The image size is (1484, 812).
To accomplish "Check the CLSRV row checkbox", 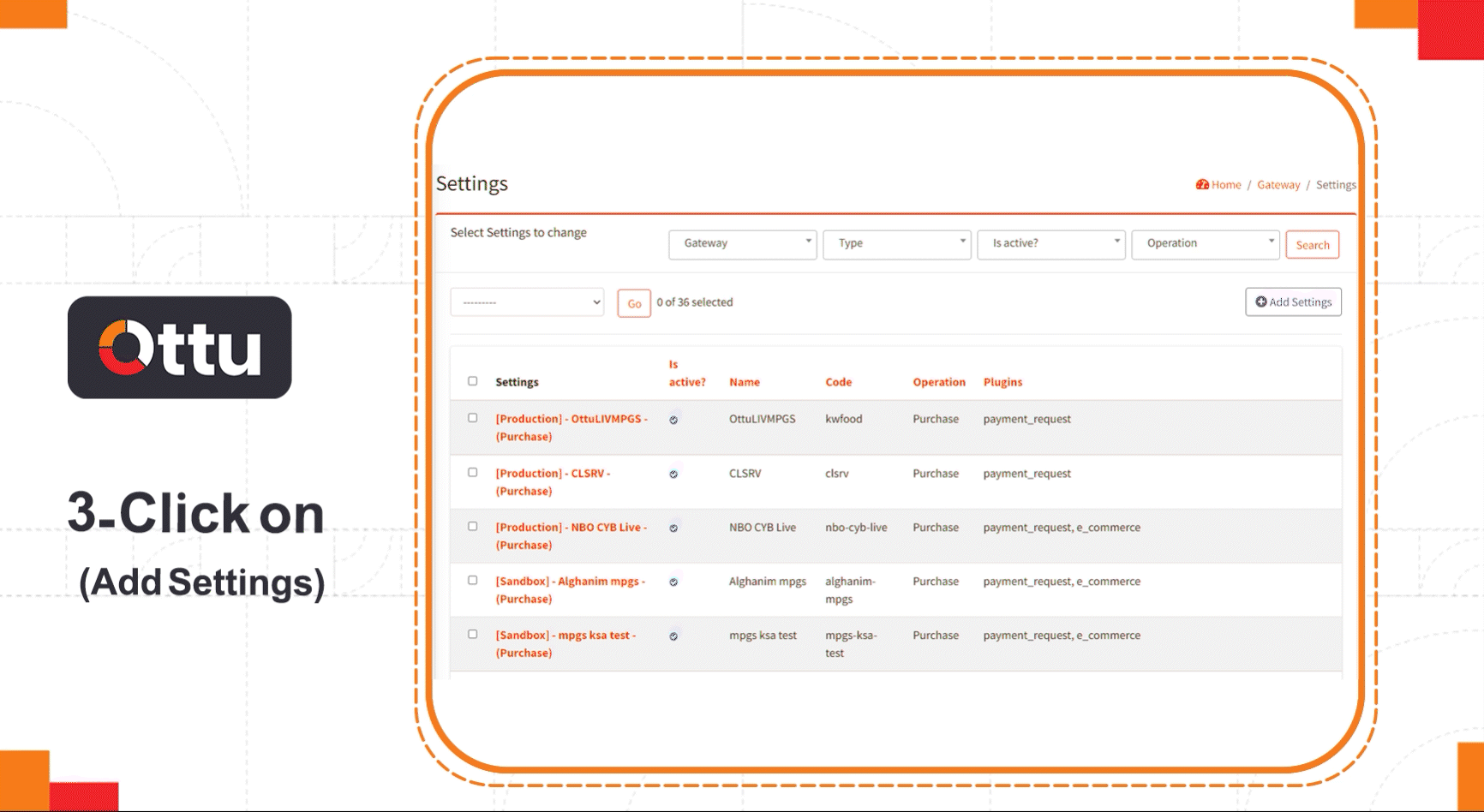I will point(472,472).
